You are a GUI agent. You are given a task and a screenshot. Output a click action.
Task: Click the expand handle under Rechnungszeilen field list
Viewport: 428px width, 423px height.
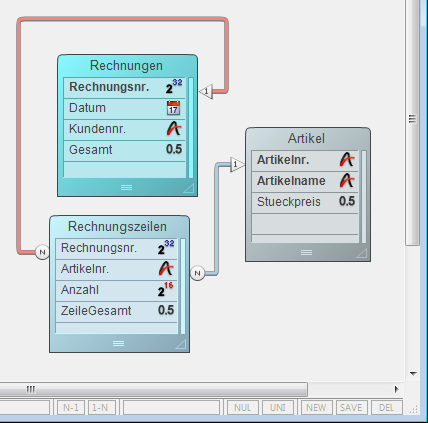click(x=118, y=343)
